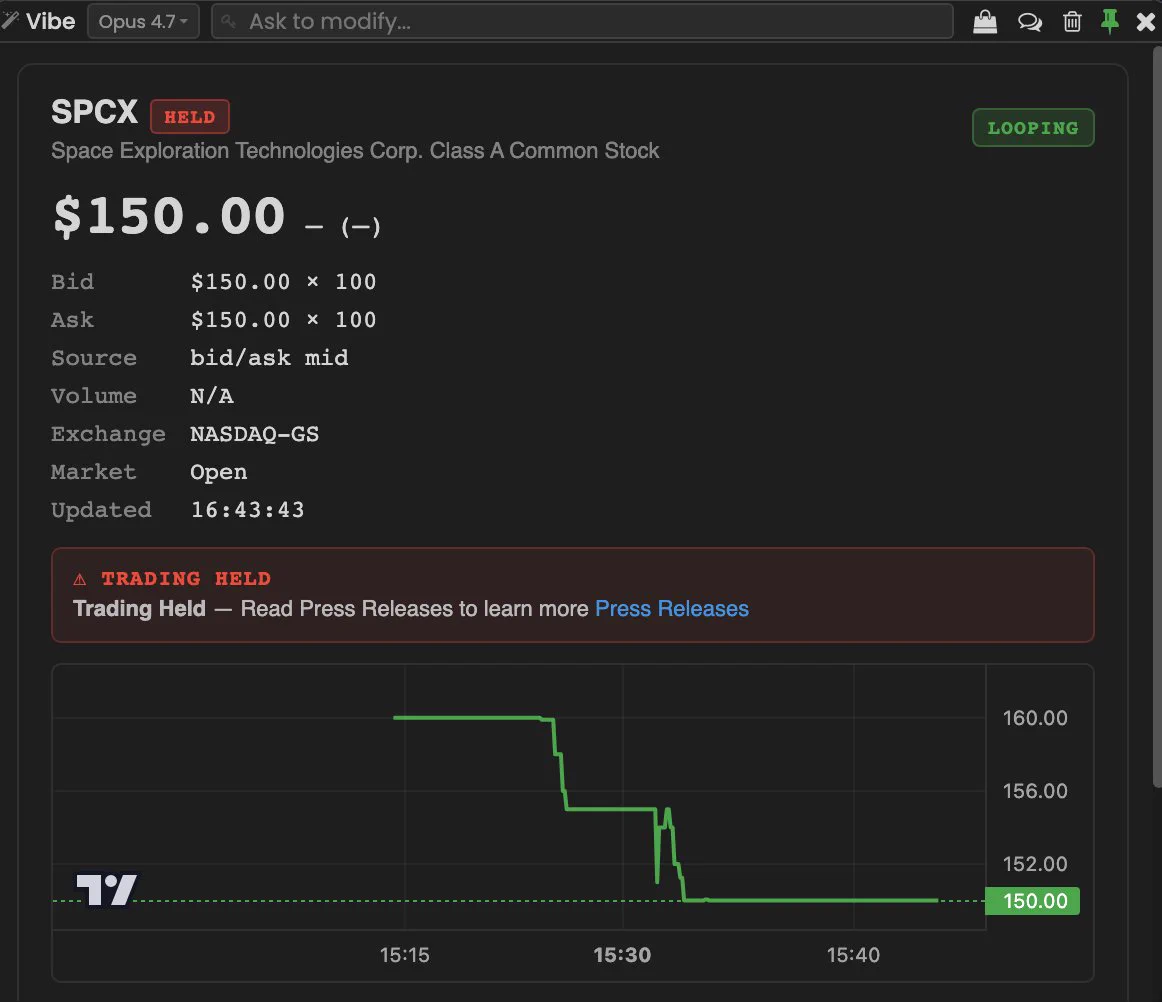The height and width of the screenshot is (1002, 1162).
Task: Click the panel's vertical scrollbar
Action: 1157,415
